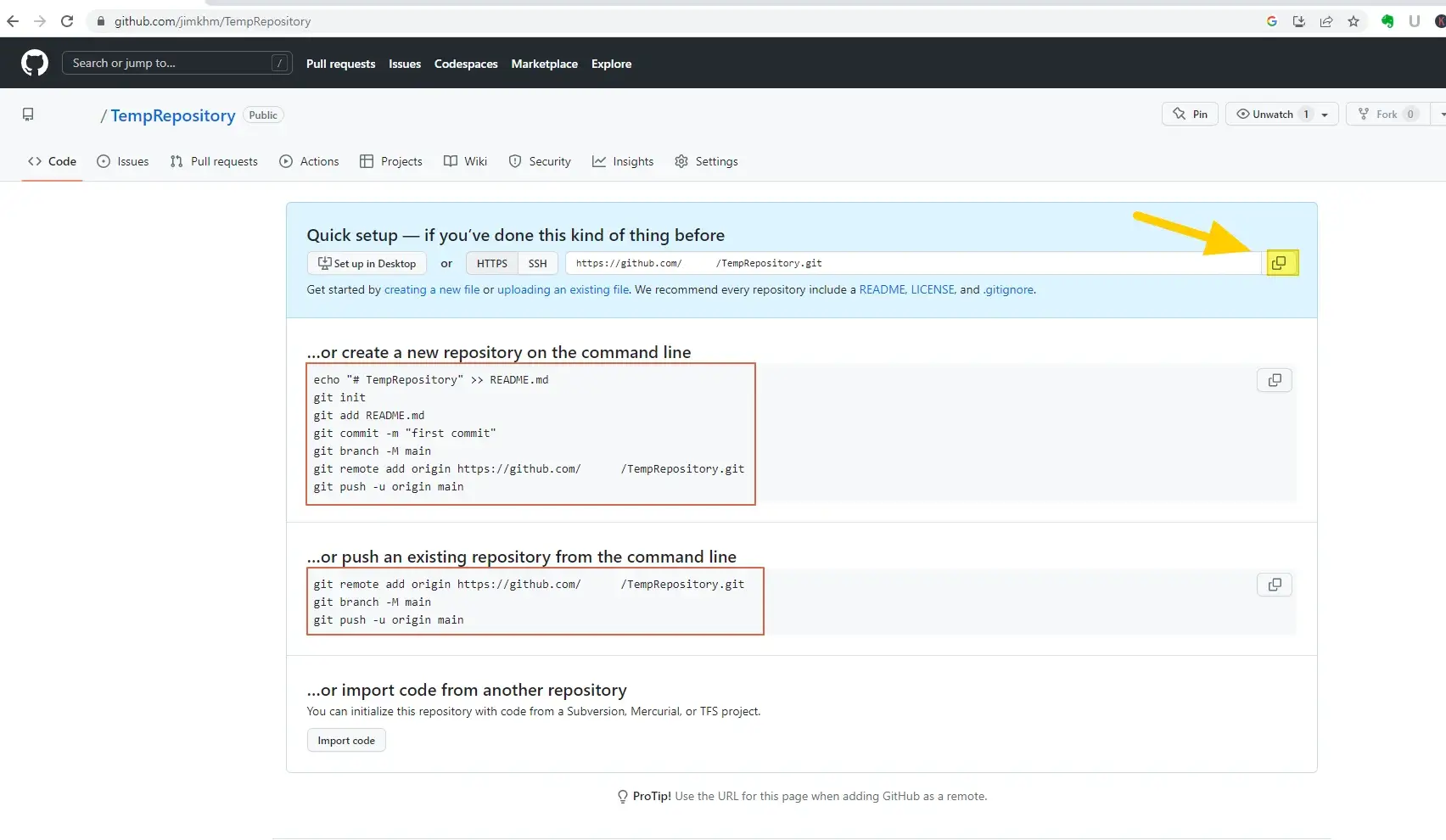The width and height of the screenshot is (1446, 840).
Task: Click 'git add README.md' command text
Action: [x=369, y=415]
